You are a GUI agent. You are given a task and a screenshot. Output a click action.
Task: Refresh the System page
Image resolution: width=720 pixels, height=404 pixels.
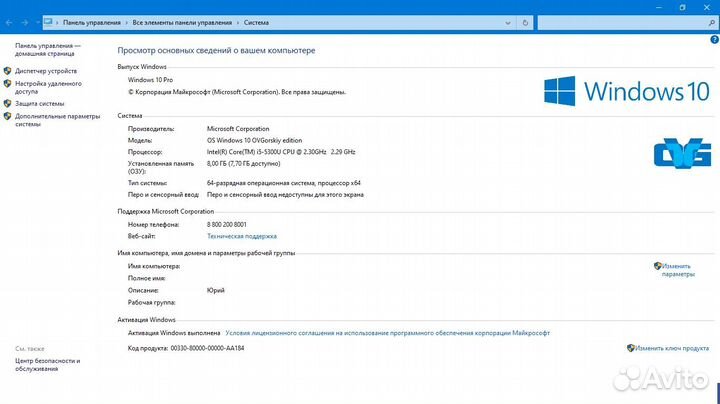pos(525,22)
